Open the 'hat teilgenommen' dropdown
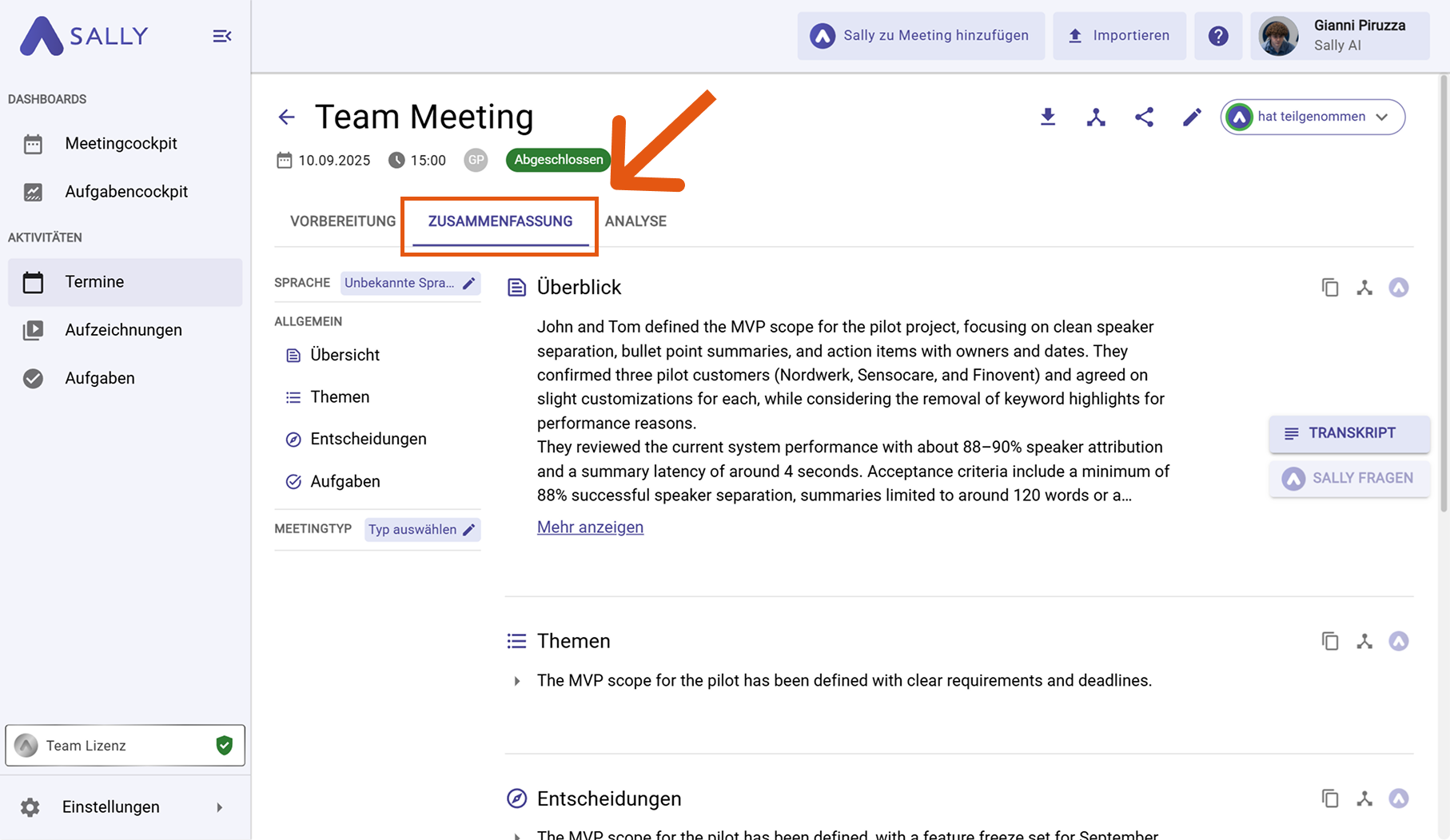The height and width of the screenshot is (840, 1450). pyautogui.click(x=1313, y=117)
